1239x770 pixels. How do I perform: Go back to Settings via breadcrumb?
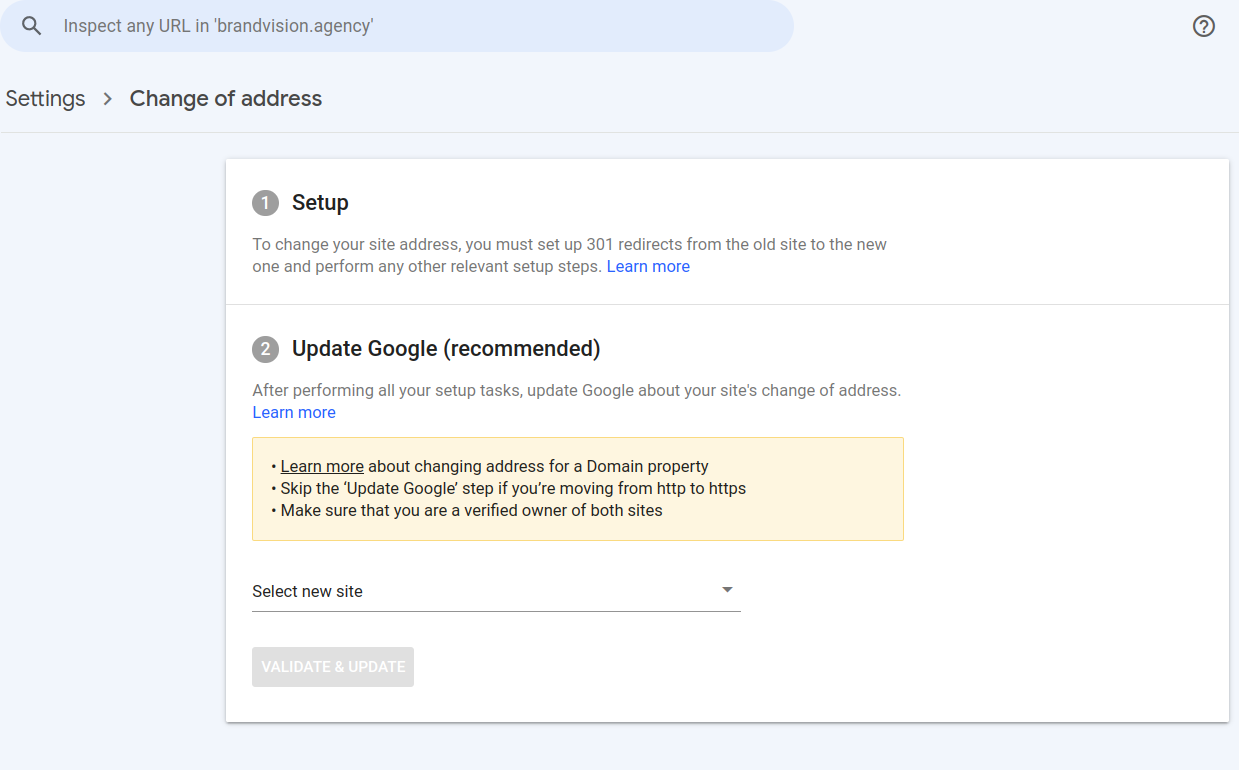pos(45,99)
